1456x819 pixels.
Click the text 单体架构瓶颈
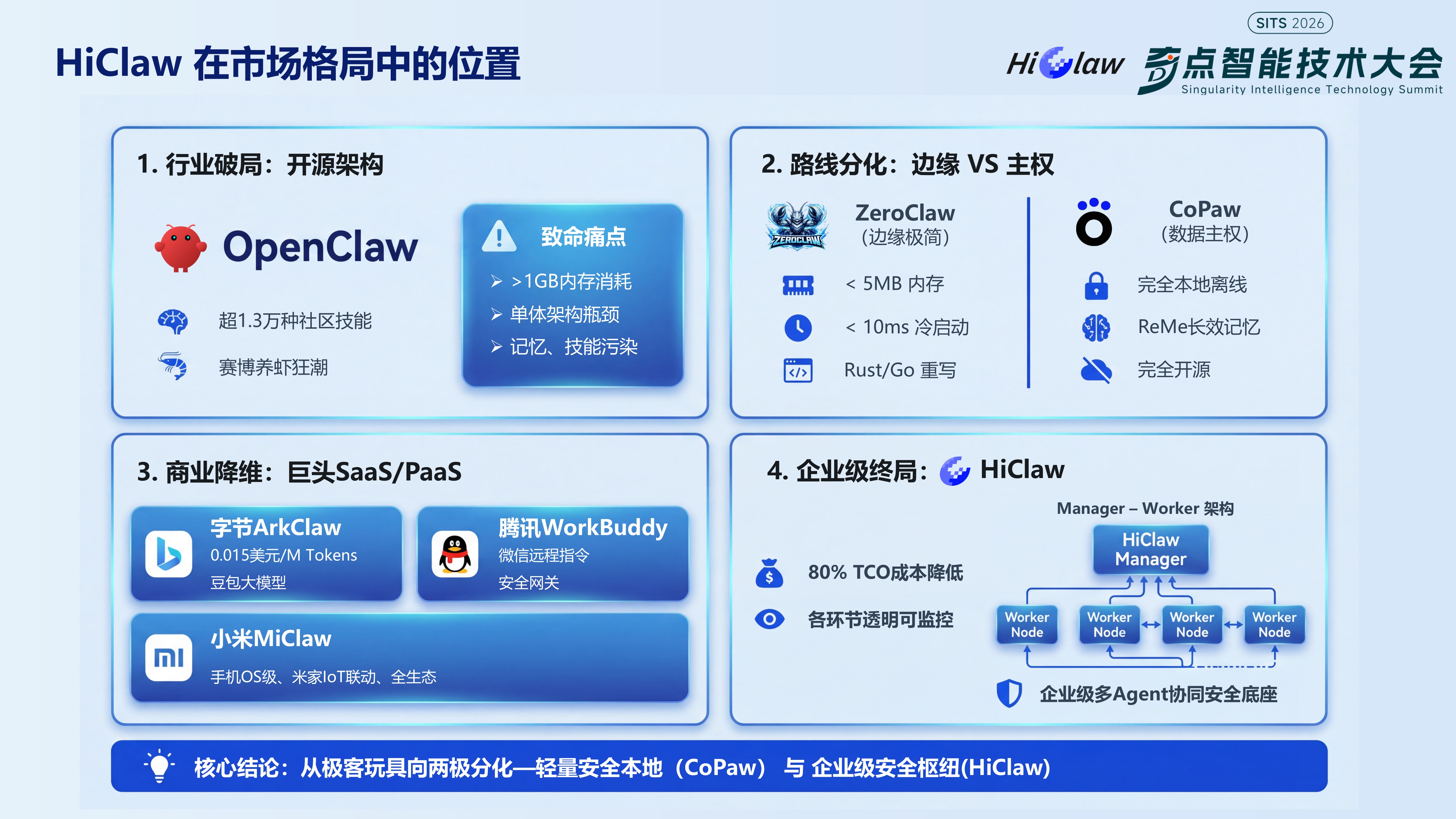click(565, 314)
